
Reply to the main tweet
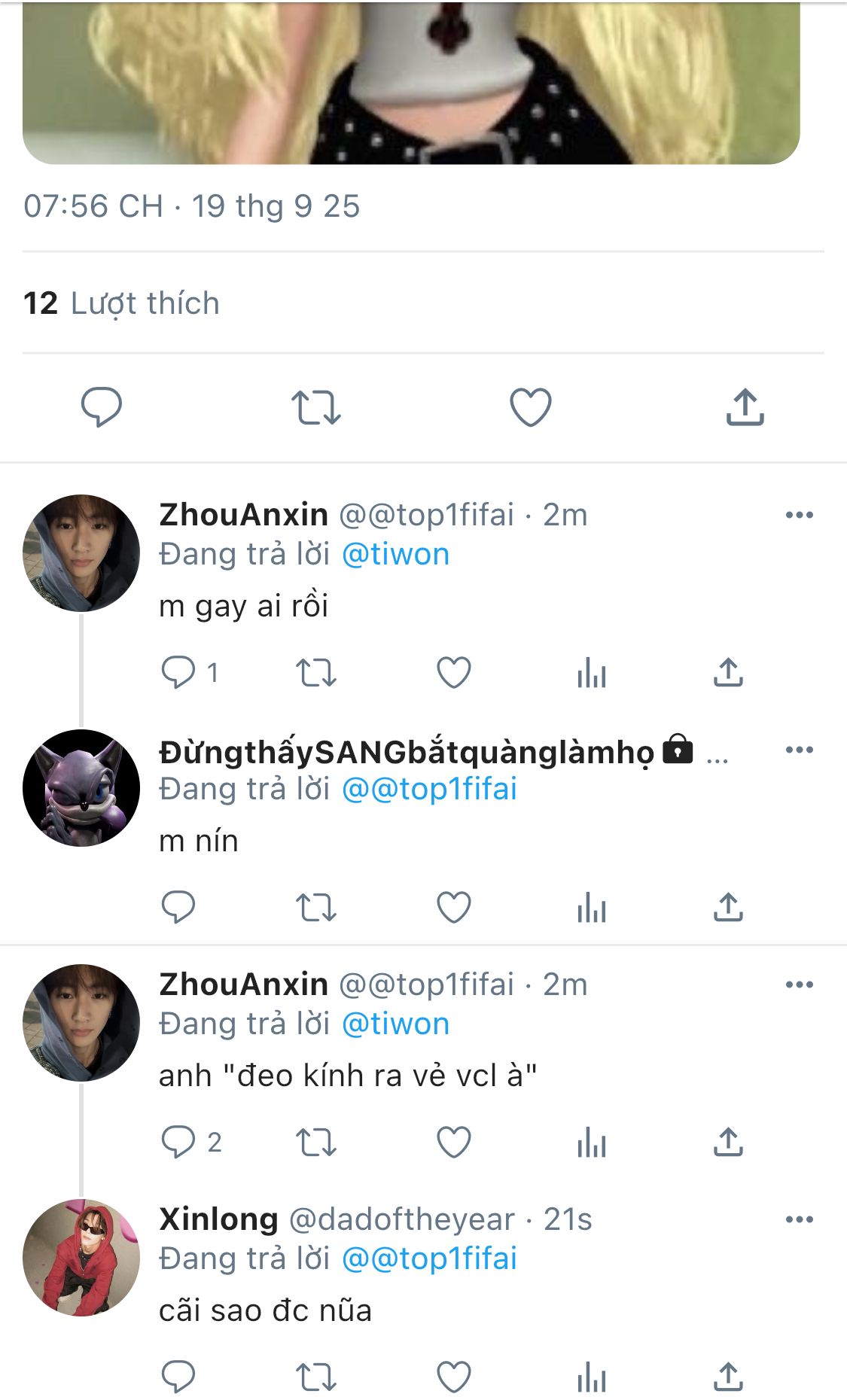[102, 407]
